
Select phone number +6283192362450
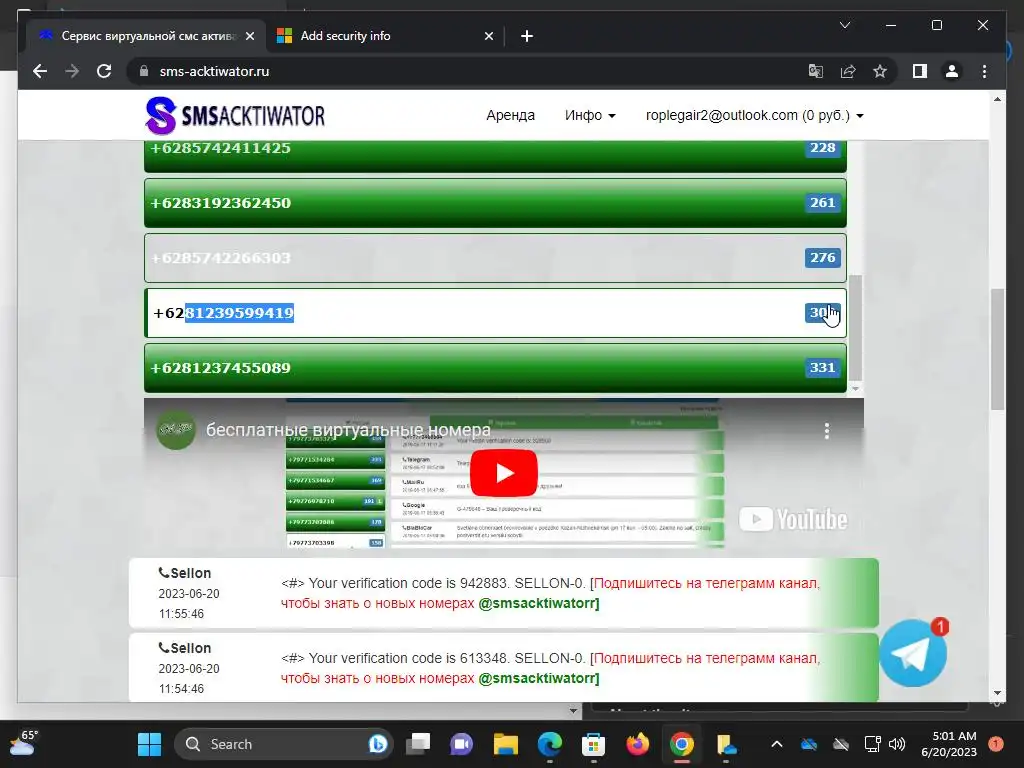coord(495,203)
